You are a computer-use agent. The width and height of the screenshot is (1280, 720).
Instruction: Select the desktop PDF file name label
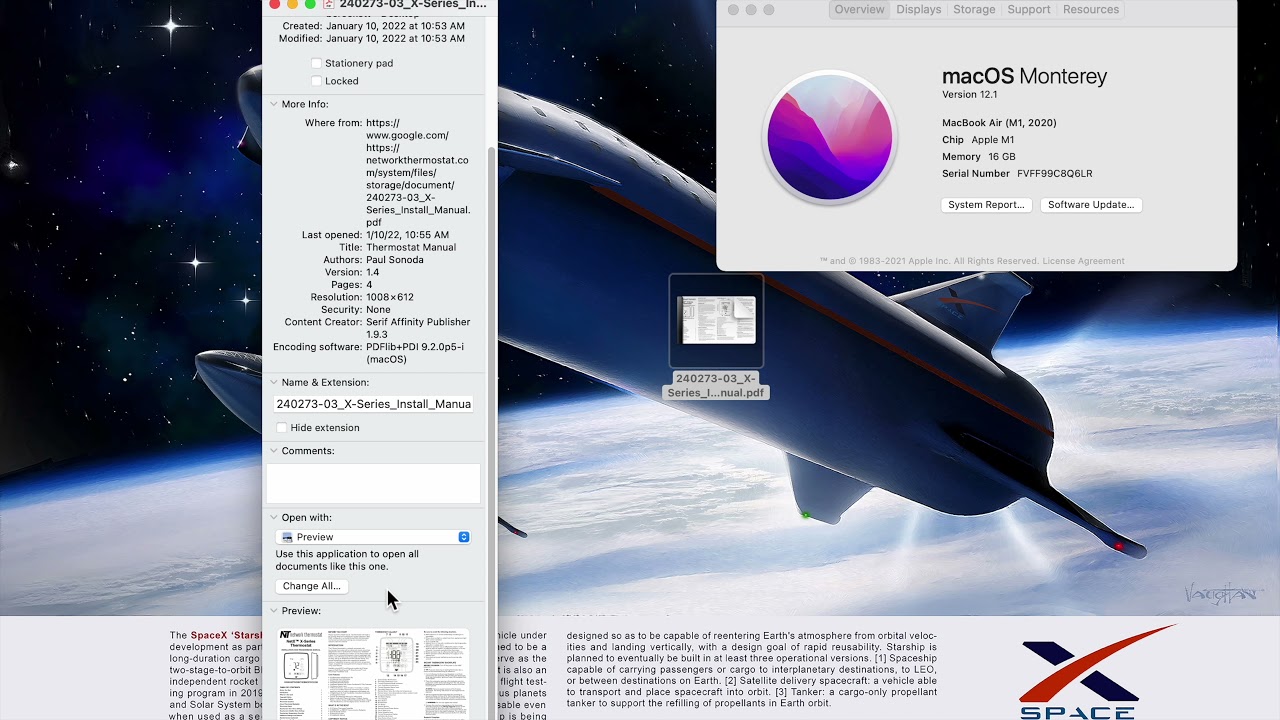tap(715, 385)
